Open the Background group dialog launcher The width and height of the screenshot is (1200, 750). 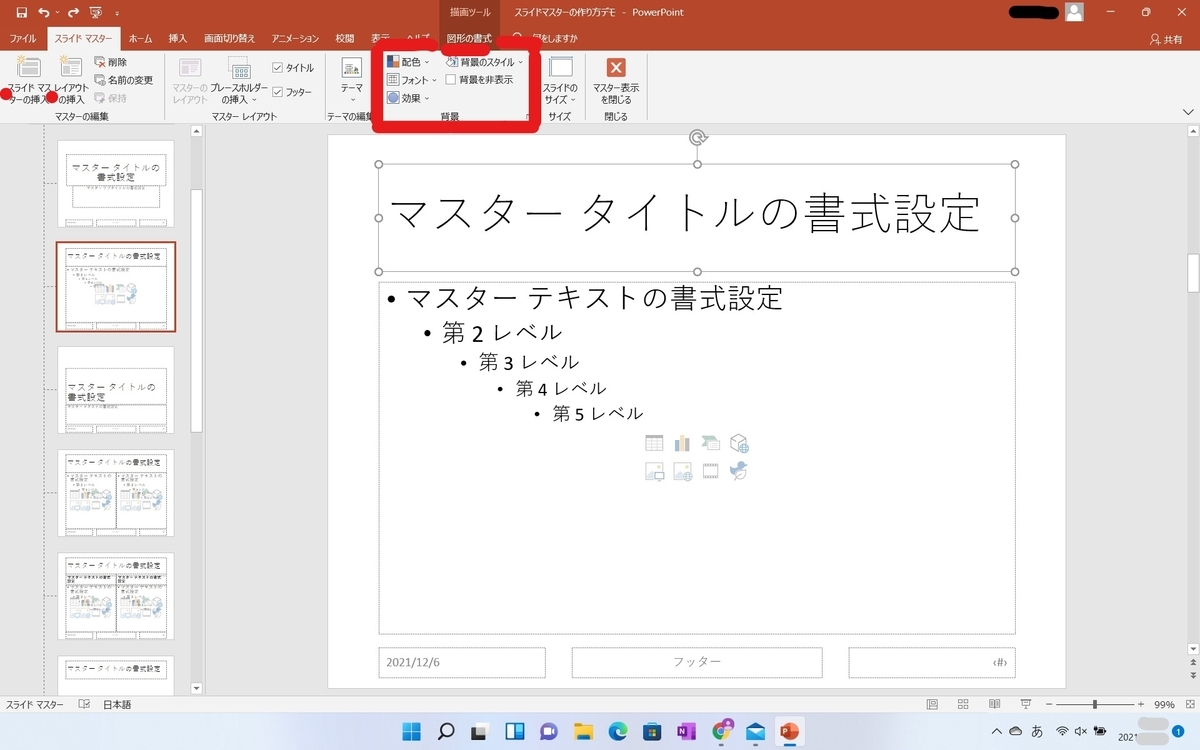click(x=527, y=117)
